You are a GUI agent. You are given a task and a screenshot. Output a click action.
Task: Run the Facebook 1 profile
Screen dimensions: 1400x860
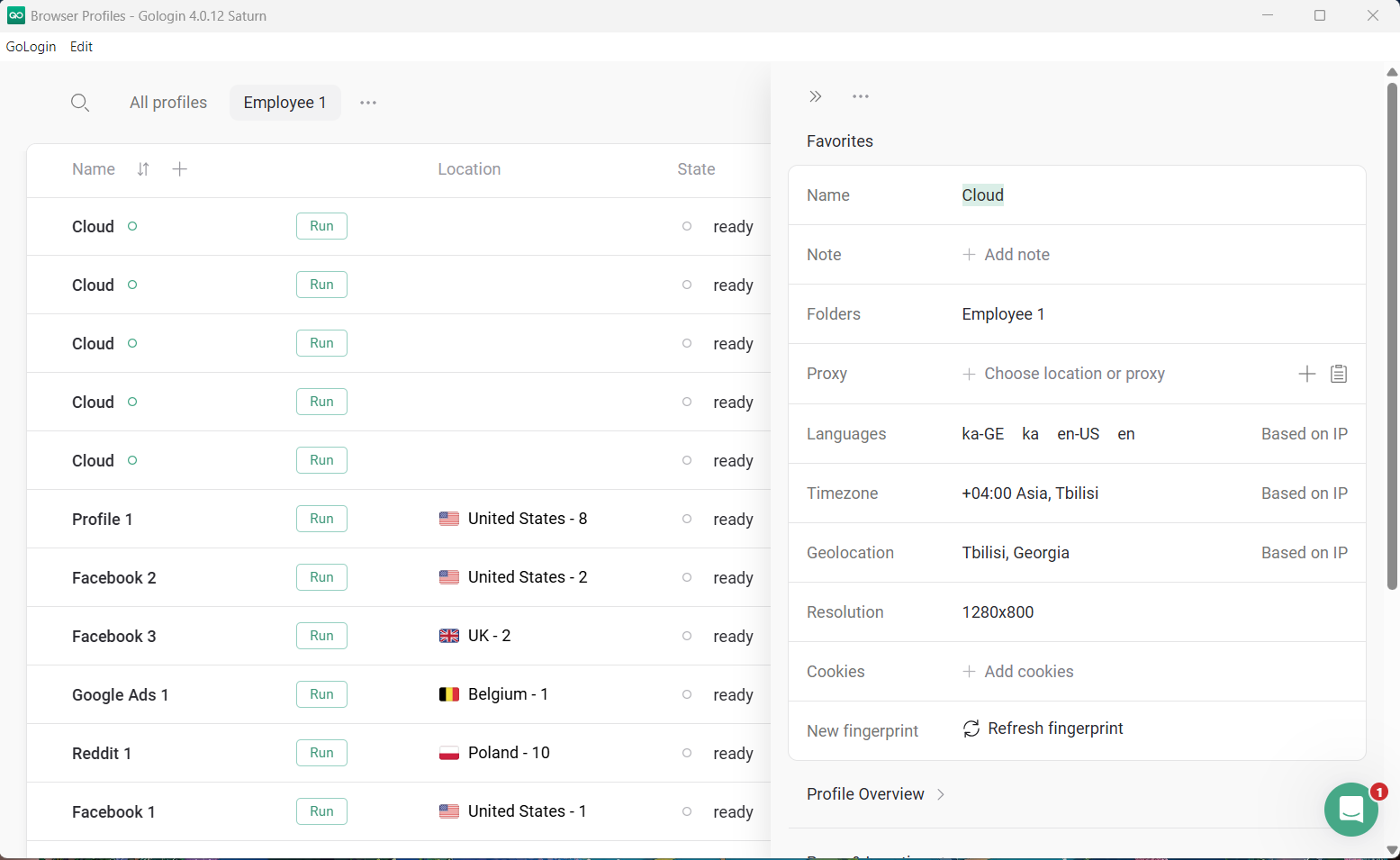(321, 811)
